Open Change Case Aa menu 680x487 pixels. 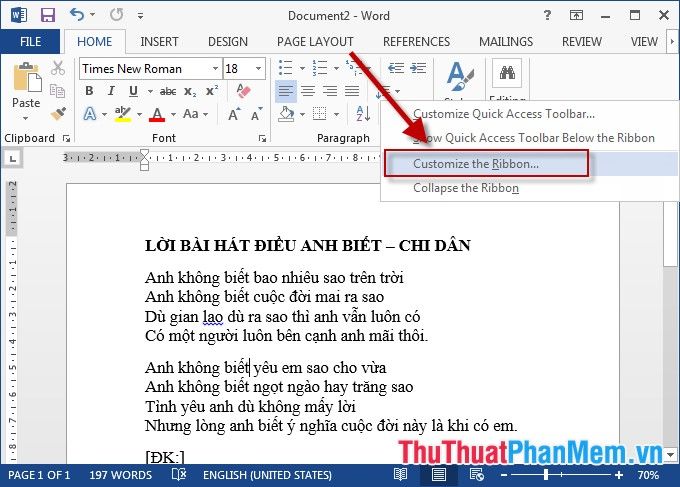pos(195,114)
